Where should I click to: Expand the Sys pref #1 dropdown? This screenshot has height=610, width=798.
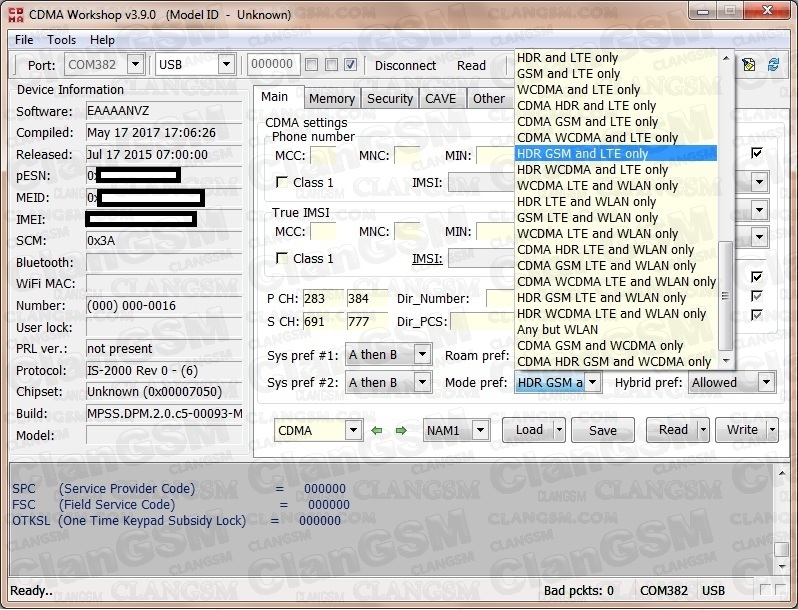click(422, 355)
